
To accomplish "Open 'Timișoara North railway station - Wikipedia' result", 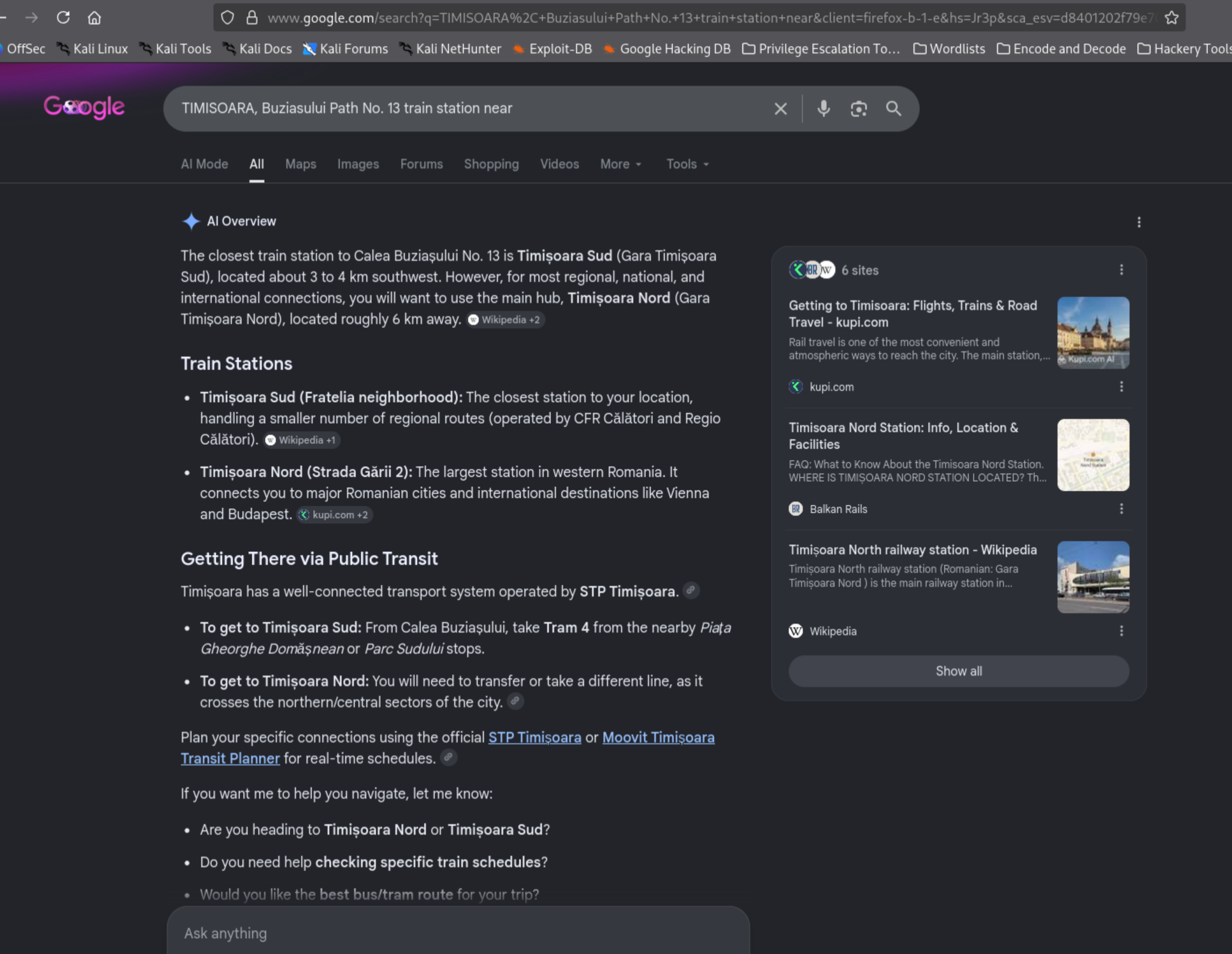I will [912, 550].
